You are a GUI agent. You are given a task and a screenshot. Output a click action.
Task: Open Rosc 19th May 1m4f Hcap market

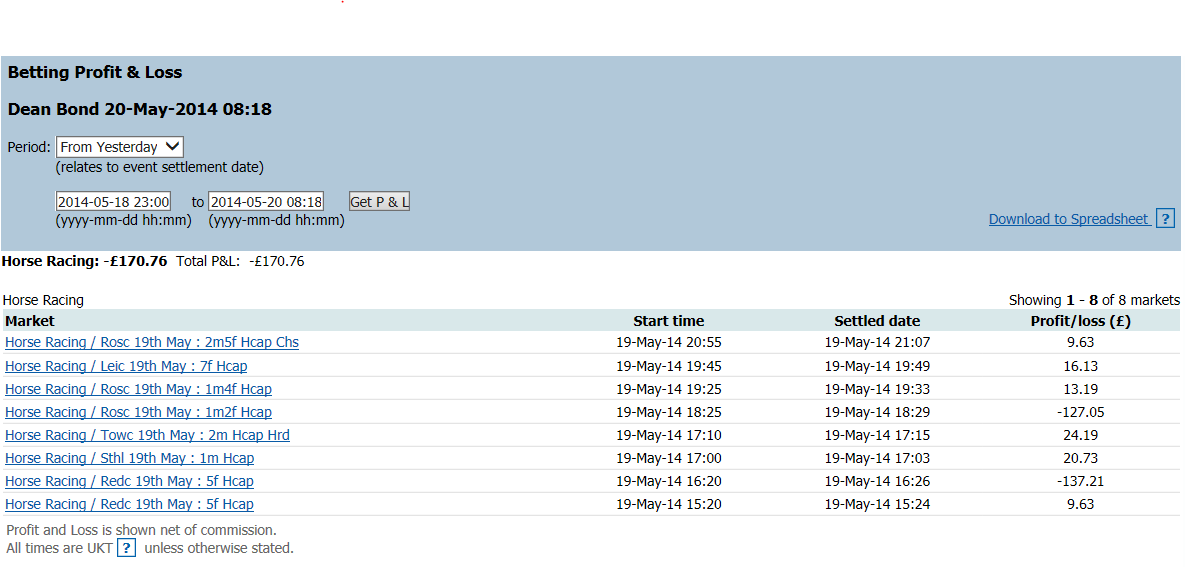click(138, 389)
